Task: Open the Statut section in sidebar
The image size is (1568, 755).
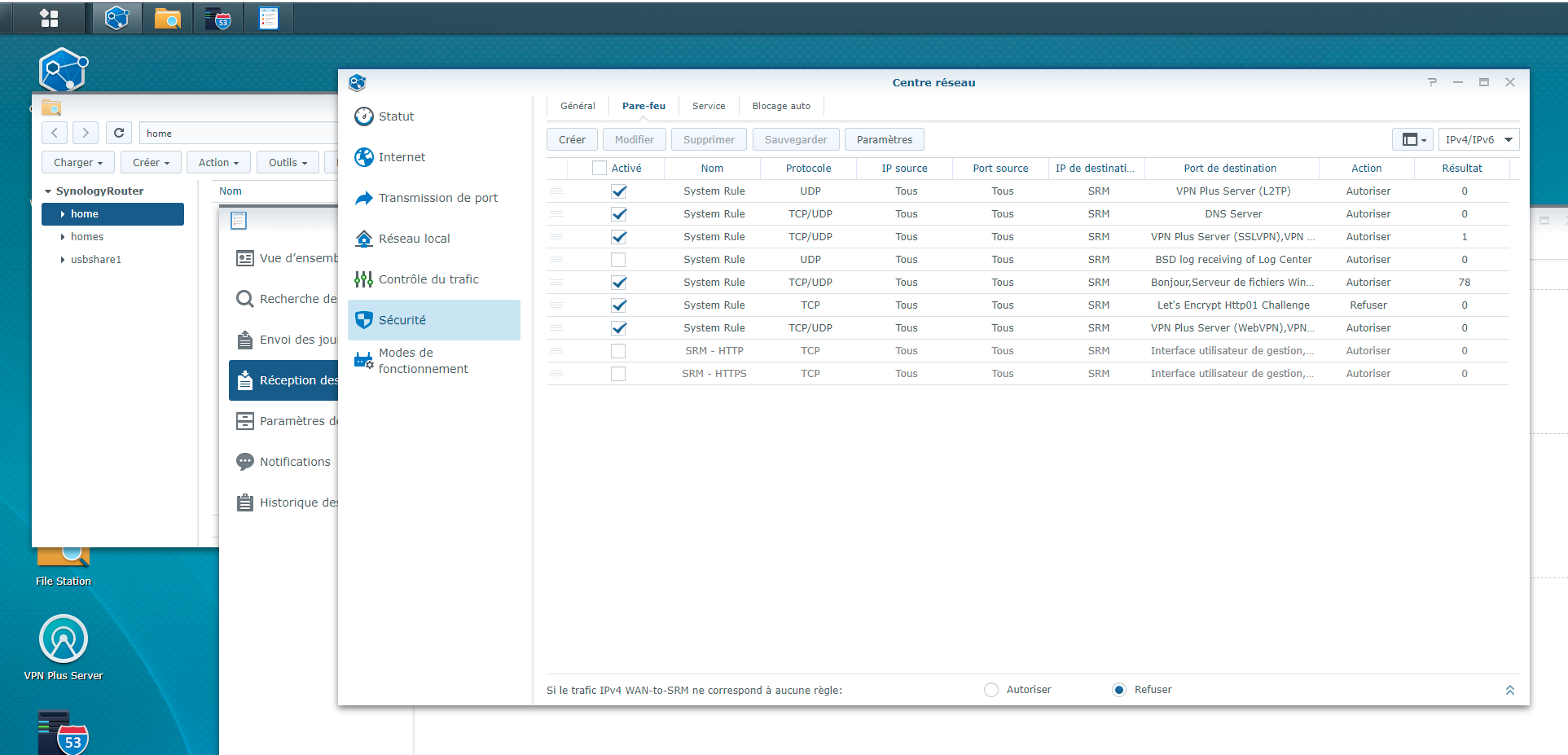Action: (x=396, y=116)
